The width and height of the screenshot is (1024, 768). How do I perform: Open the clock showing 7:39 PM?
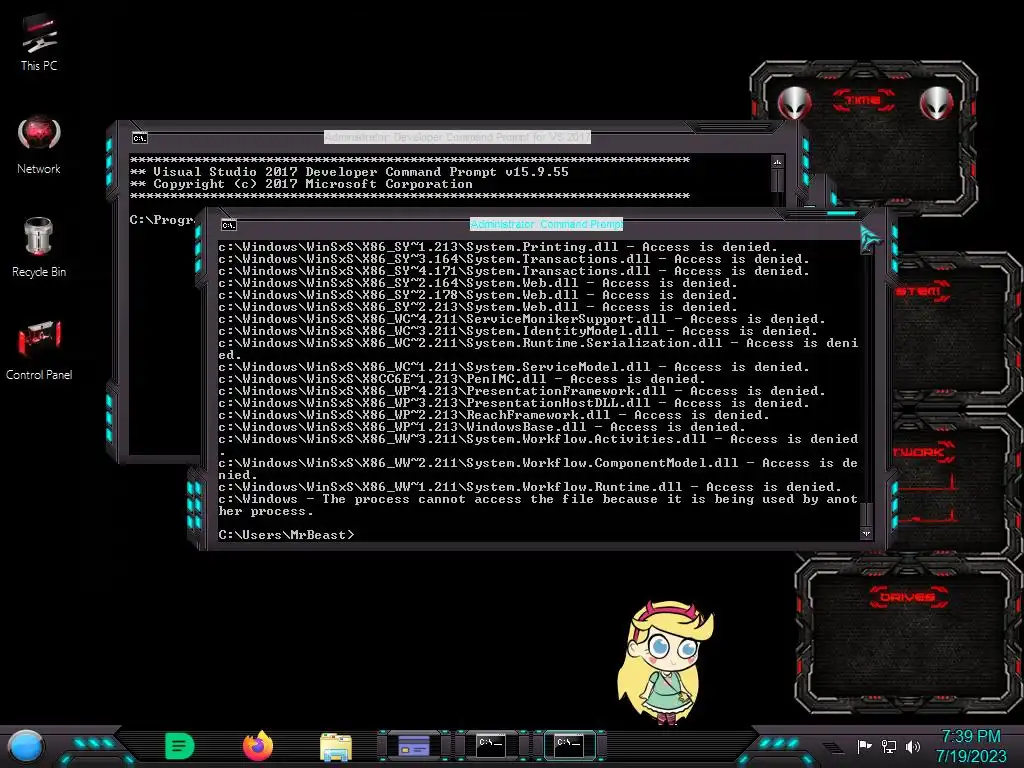point(971,737)
